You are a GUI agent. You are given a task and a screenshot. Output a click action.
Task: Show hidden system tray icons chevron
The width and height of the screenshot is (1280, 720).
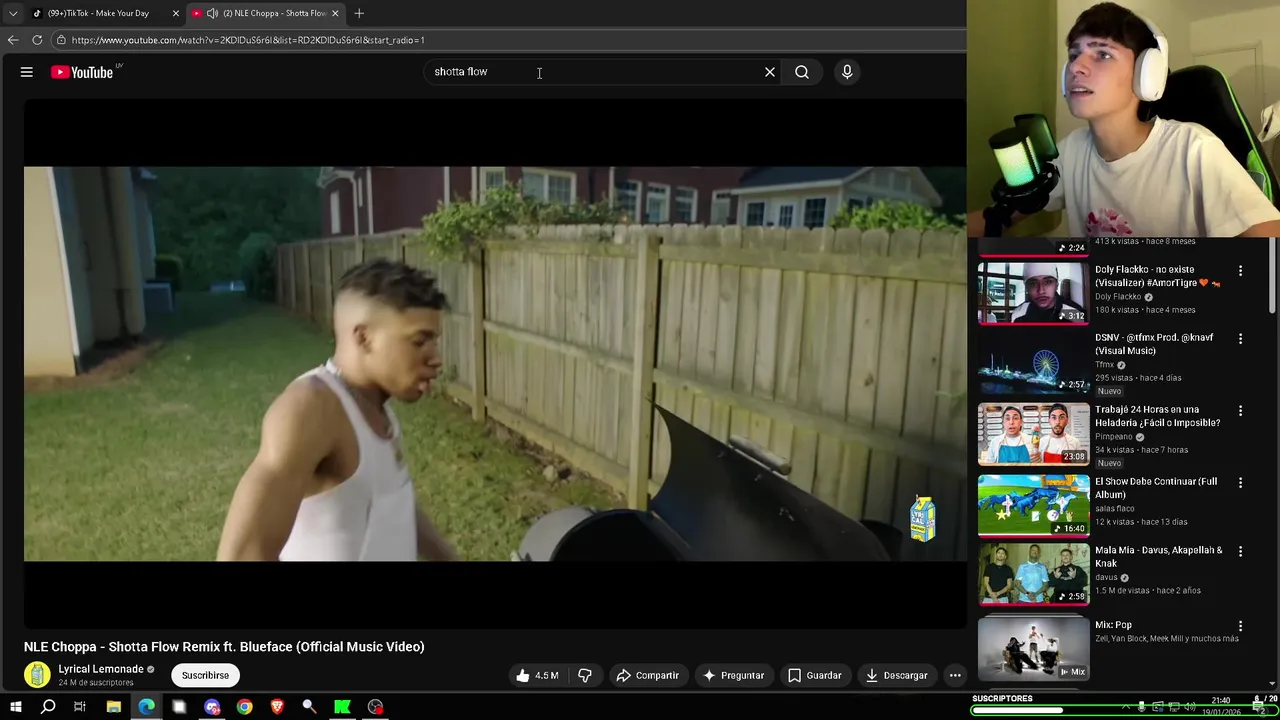coord(1125,707)
